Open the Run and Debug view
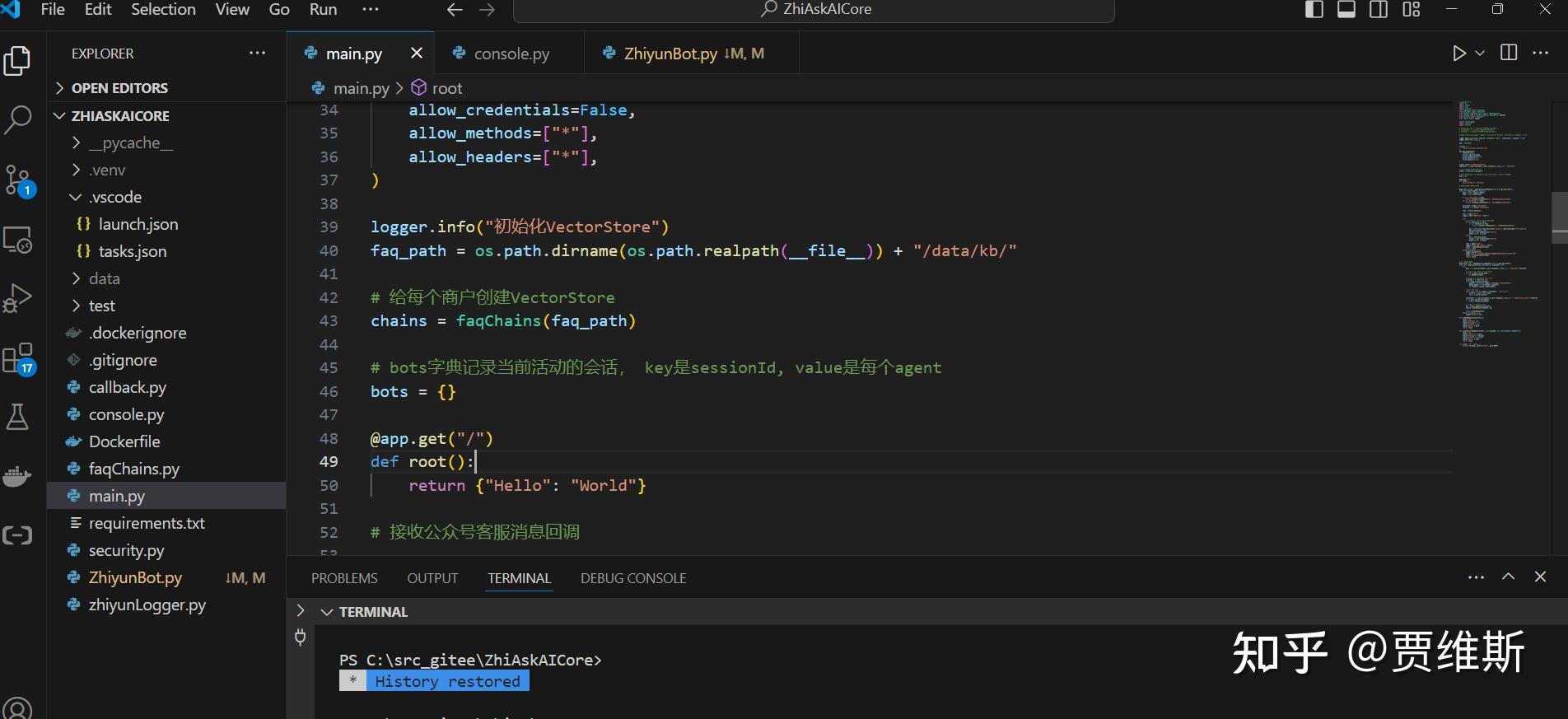Screen dimensions: 1568x719 point(17,298)
